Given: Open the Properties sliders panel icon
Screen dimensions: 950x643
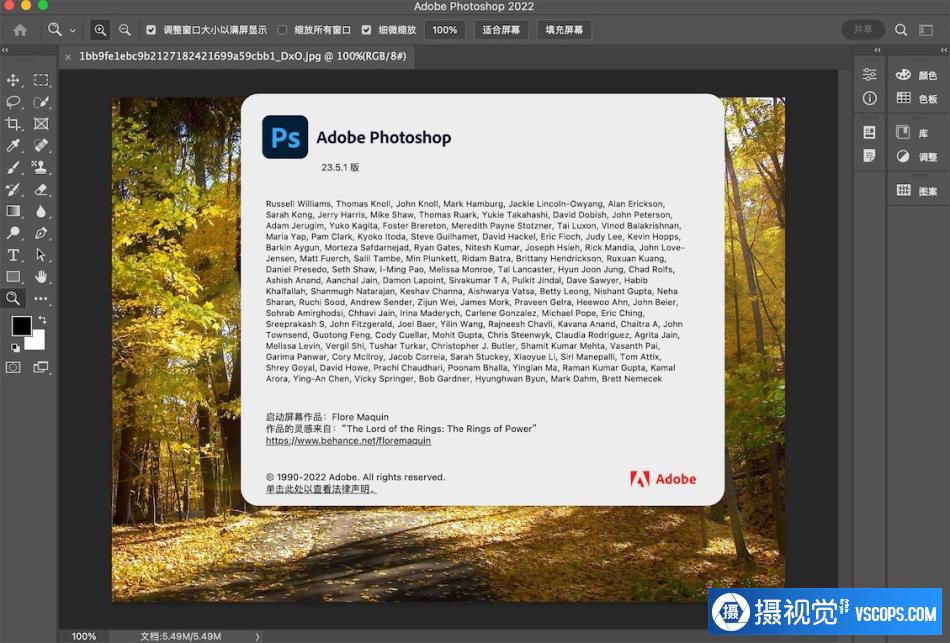Looking at the screenshot, I should (869, 75).
